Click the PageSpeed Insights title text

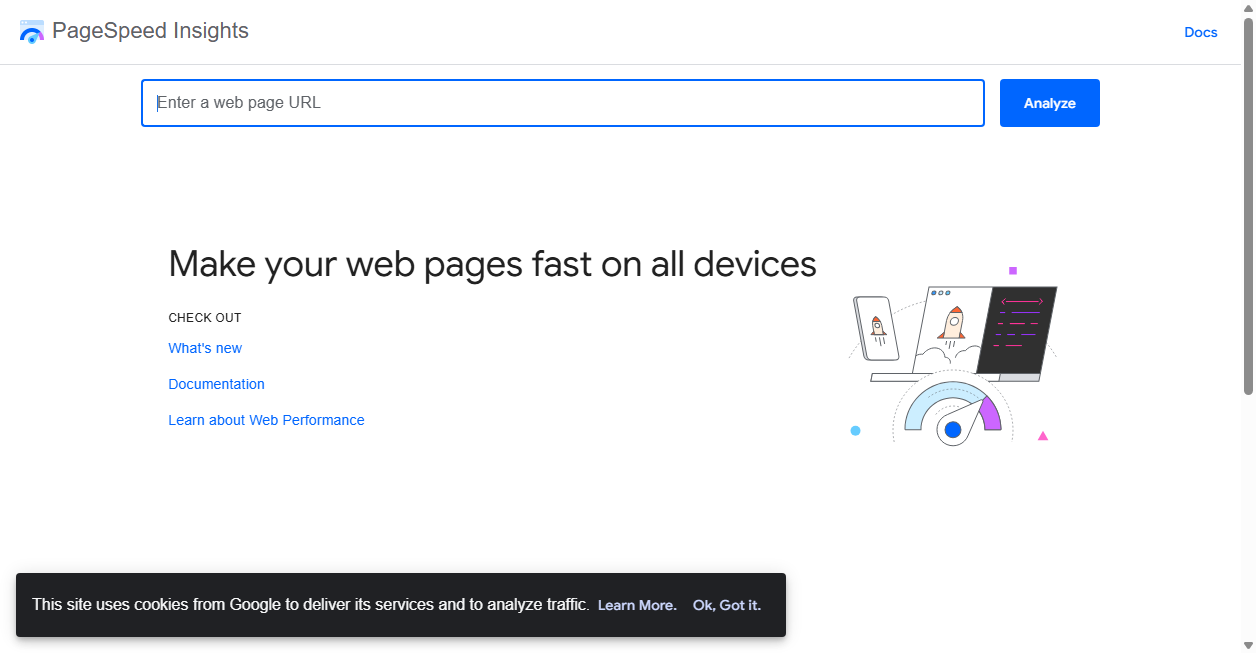pos(150,31)
